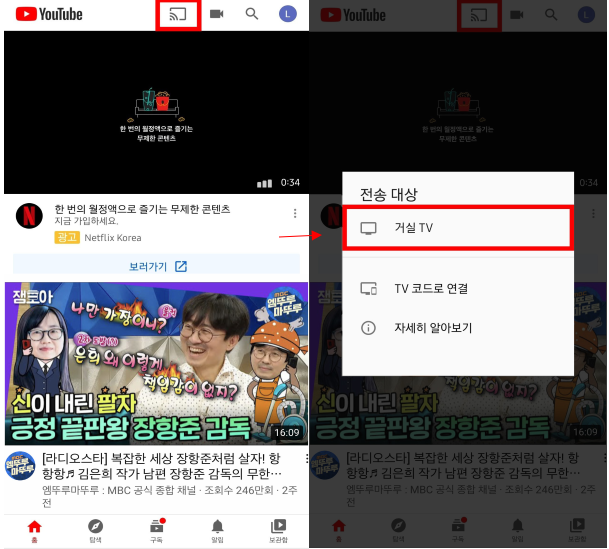This screenshot has width=609, height=549.
Task: Open the 엠뚜루마뚜루 channel avatar in left screen
Action: [x=20, y=466]
